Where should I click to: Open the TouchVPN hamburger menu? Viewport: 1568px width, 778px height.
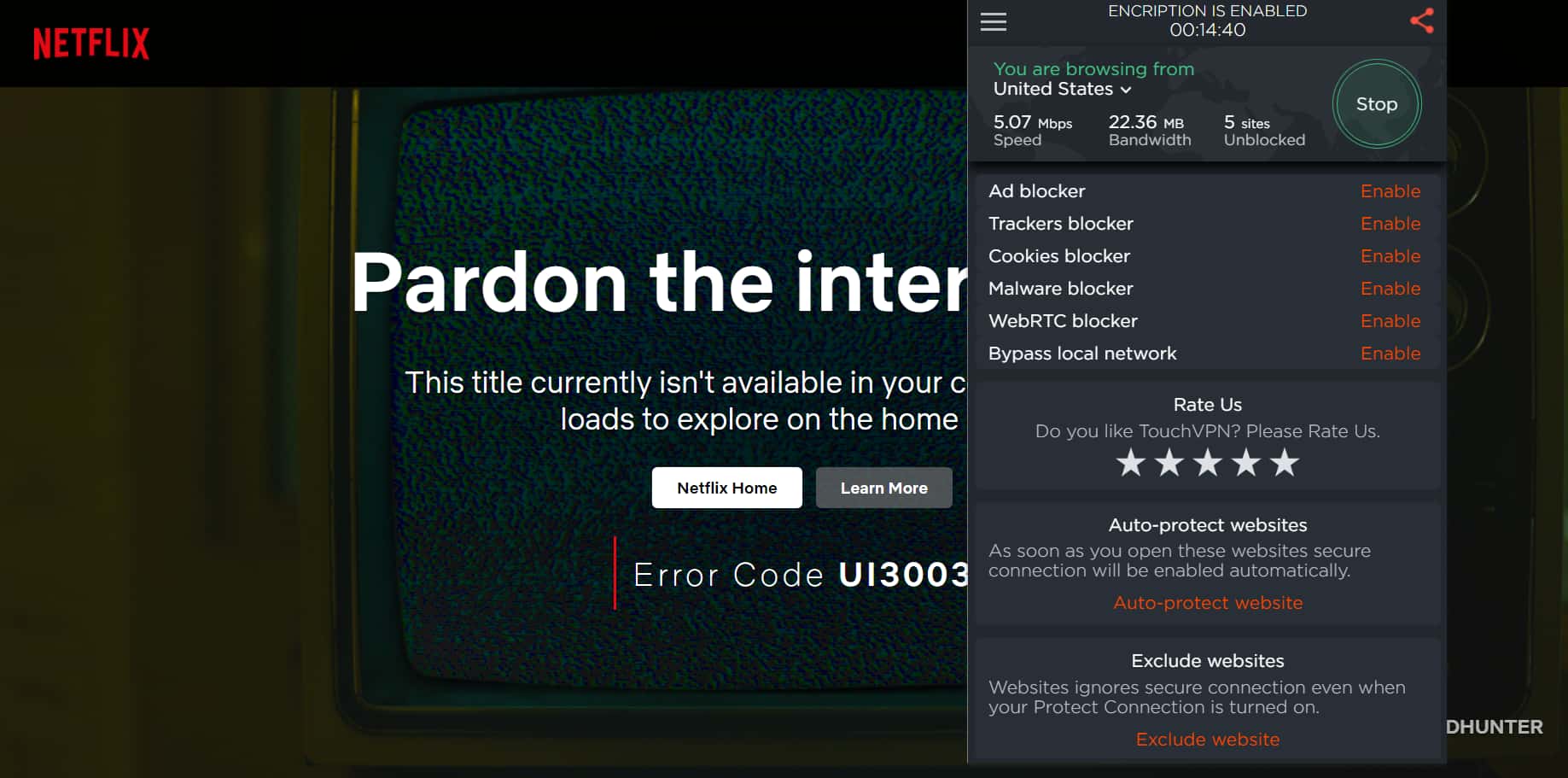tap(993, 21)
